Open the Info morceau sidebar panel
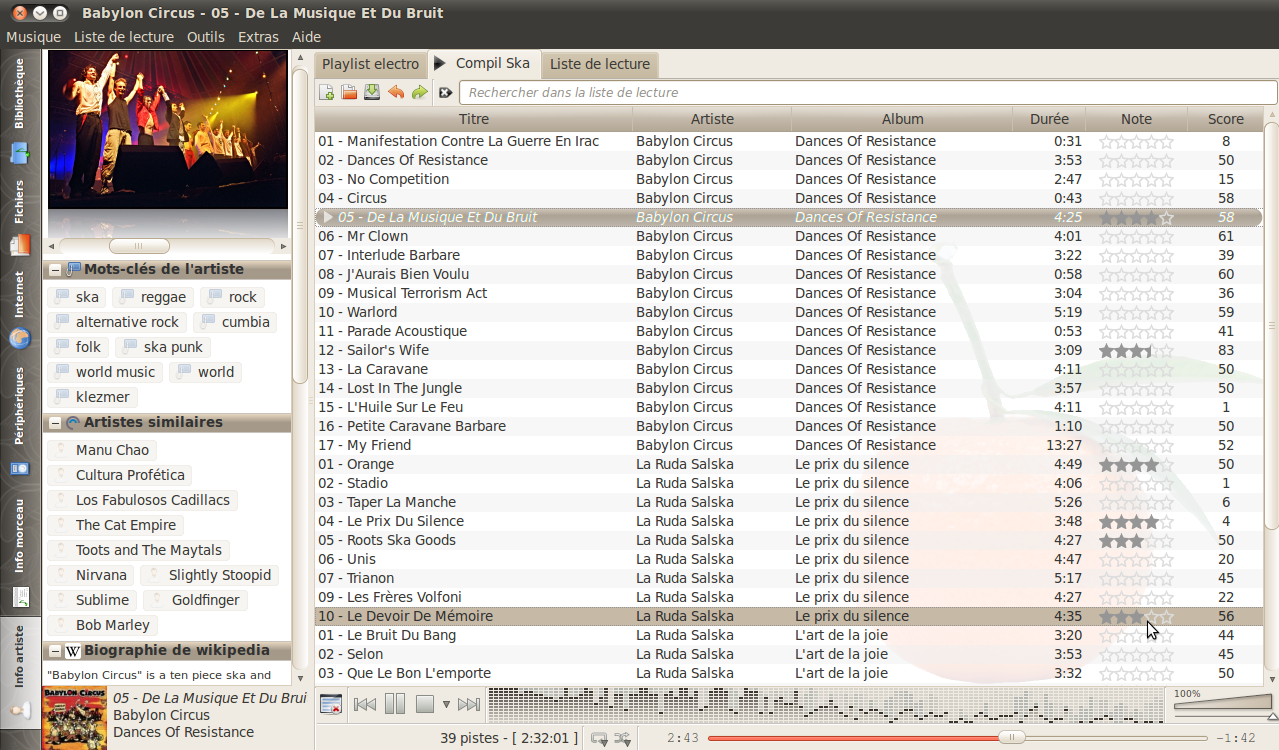This screenshot has width=1279, height=750. click(20, 553)
